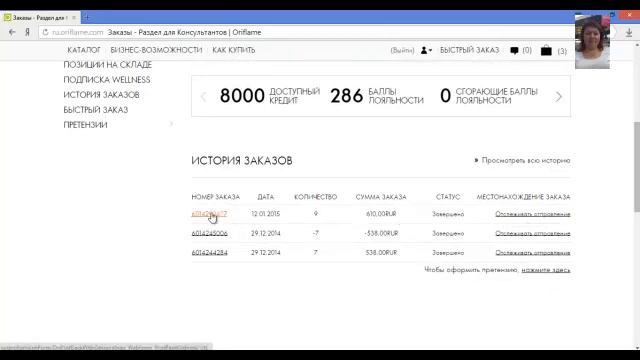The width and height of the screenshot is (640, 360).
Task: Select ПОЗИЦИИ НА СКЛАДЕ in sidebar
Action: click(x=108, y=65)
